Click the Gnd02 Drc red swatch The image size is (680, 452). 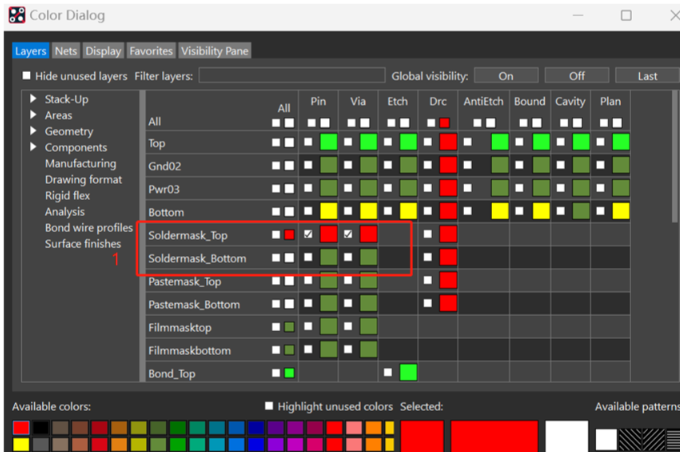click(448, 165)
